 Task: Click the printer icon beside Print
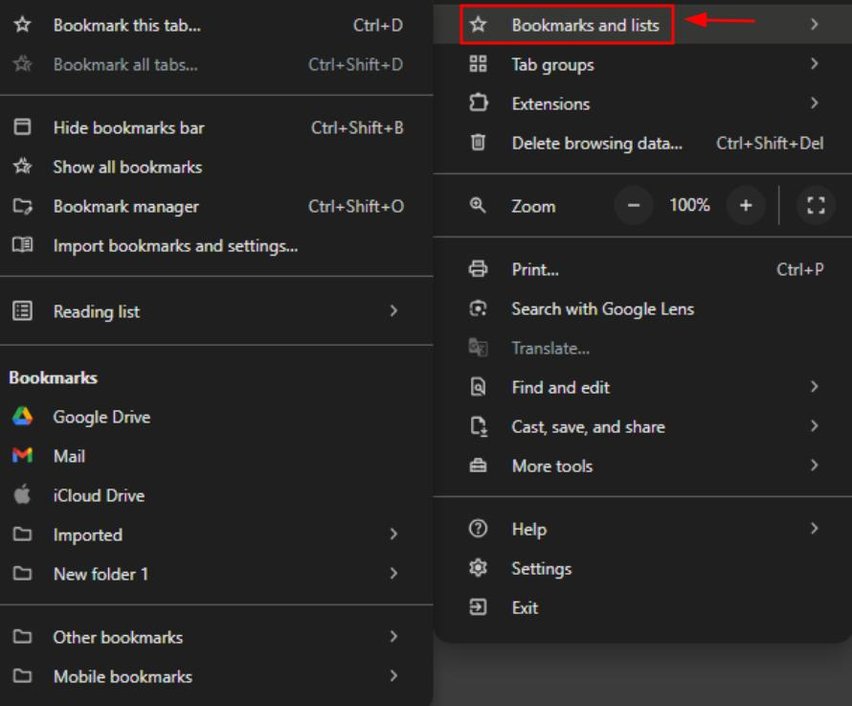pos(478,268)
